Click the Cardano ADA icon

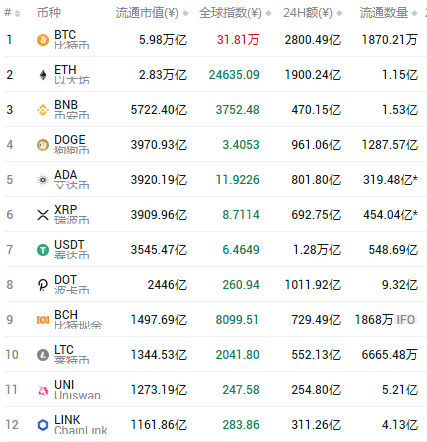coord(43,180)
